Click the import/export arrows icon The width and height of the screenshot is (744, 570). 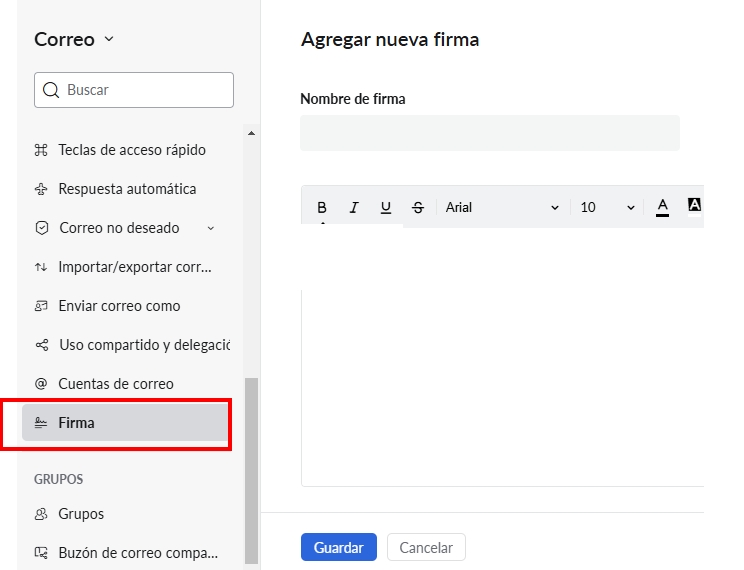point(41,267)
